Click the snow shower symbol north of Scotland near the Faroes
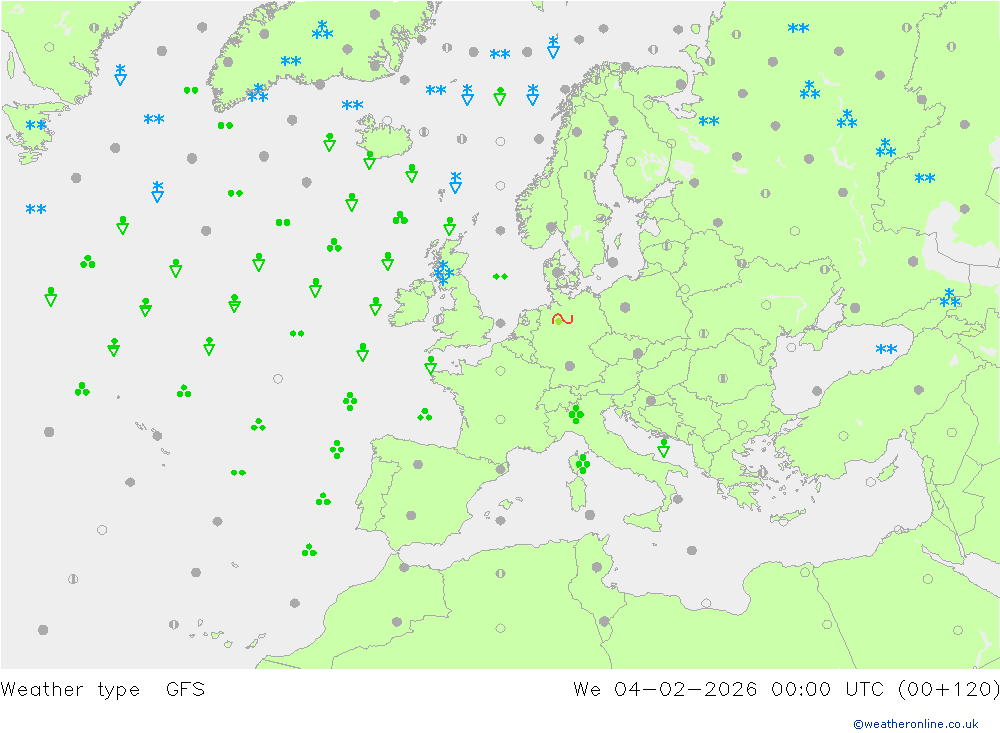1000x733 pixels. [x=455, y=182]
